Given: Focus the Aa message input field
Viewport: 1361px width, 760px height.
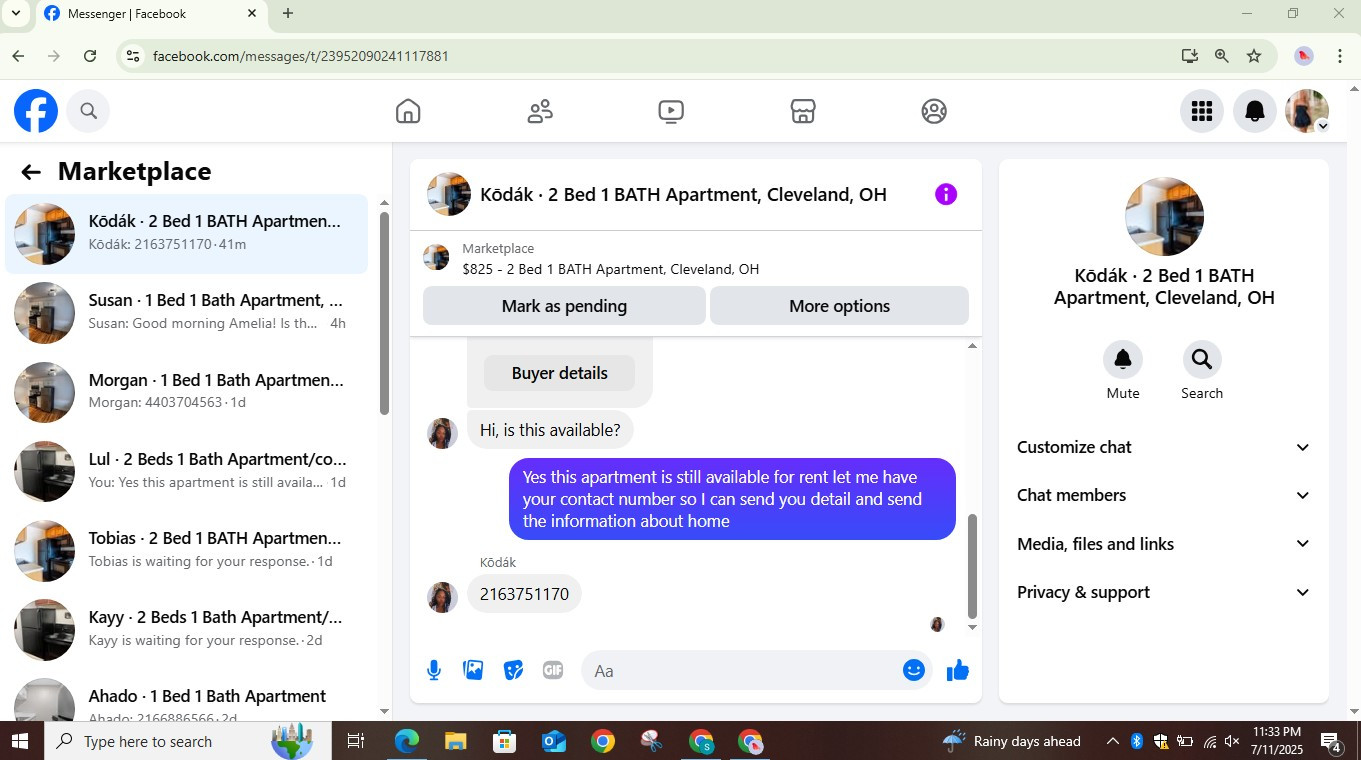Looking at the screenshot, I should [x=742, y=670].
